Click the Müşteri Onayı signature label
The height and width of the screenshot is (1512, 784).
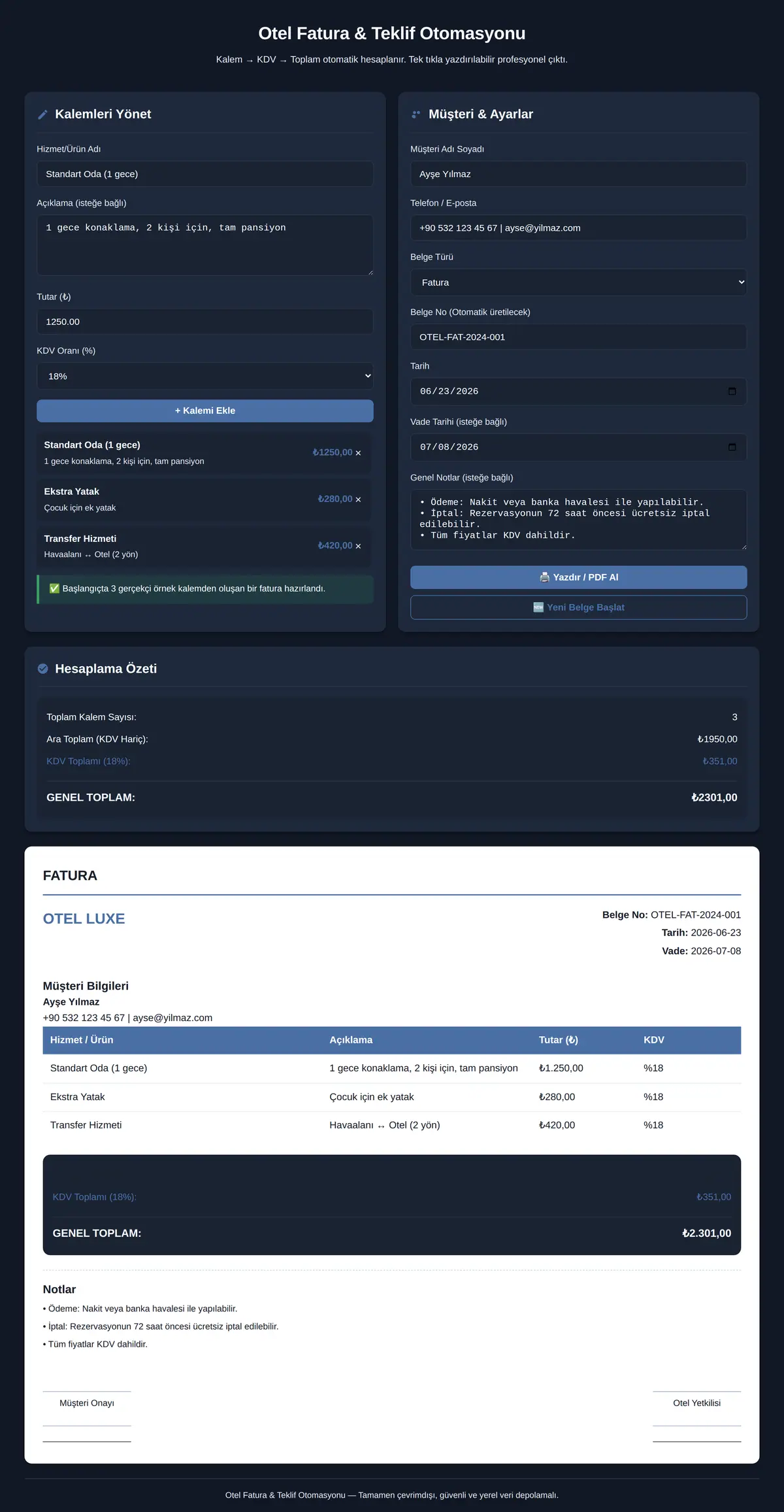87,1403
